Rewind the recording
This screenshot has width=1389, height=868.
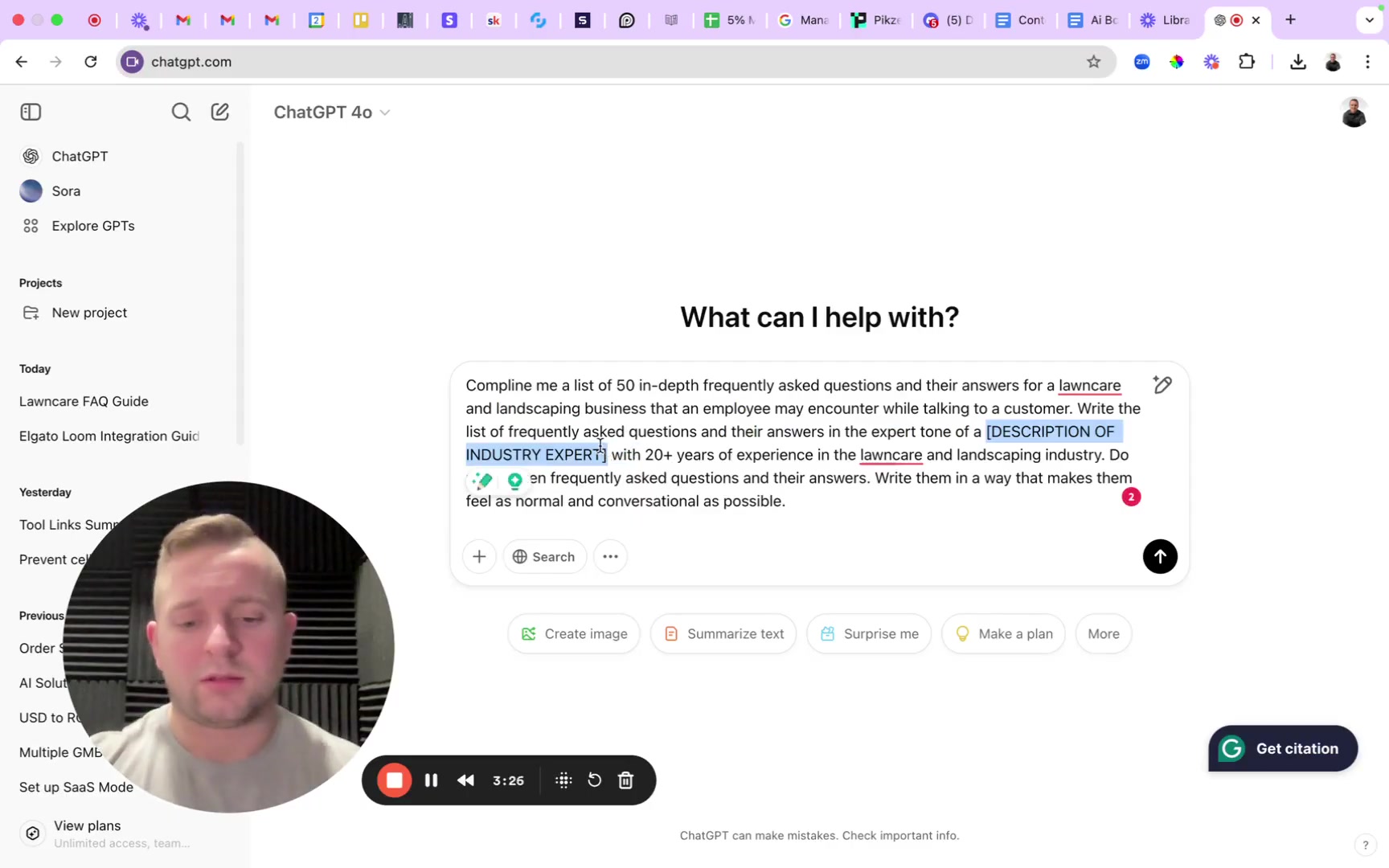pos(465,780)
